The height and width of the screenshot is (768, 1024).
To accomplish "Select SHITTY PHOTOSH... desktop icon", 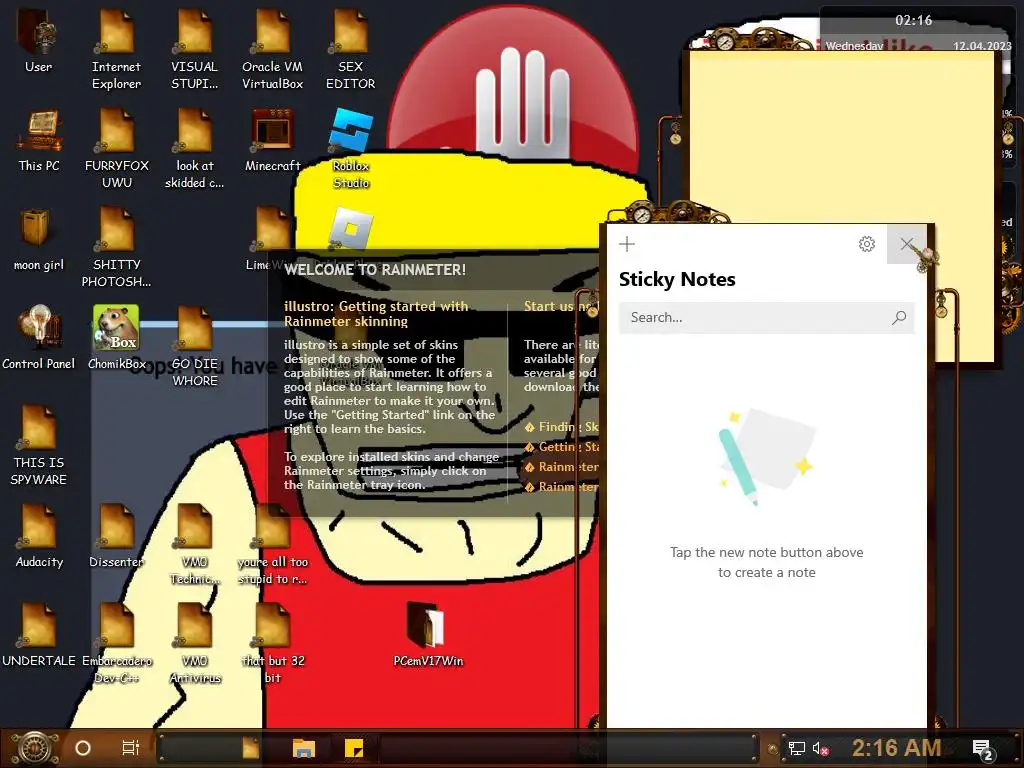I will 116,247.
